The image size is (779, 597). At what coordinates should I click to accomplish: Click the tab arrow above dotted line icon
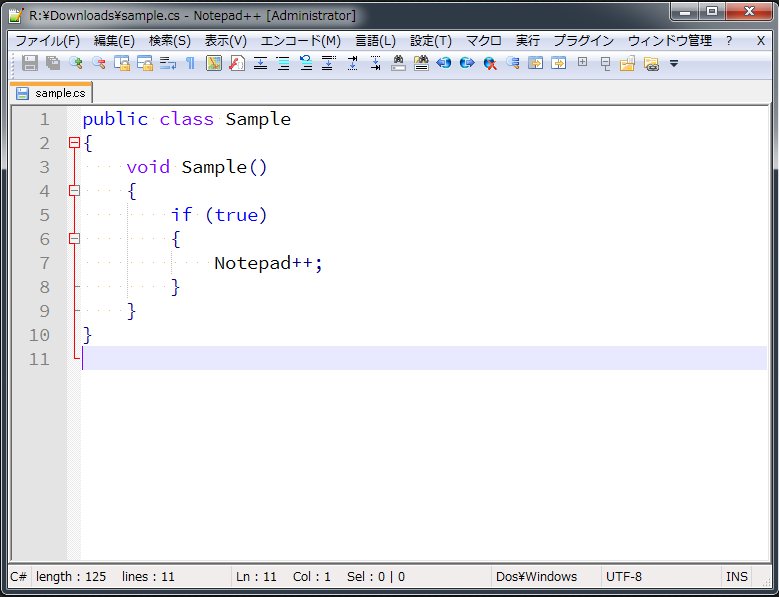click(352, 63)
